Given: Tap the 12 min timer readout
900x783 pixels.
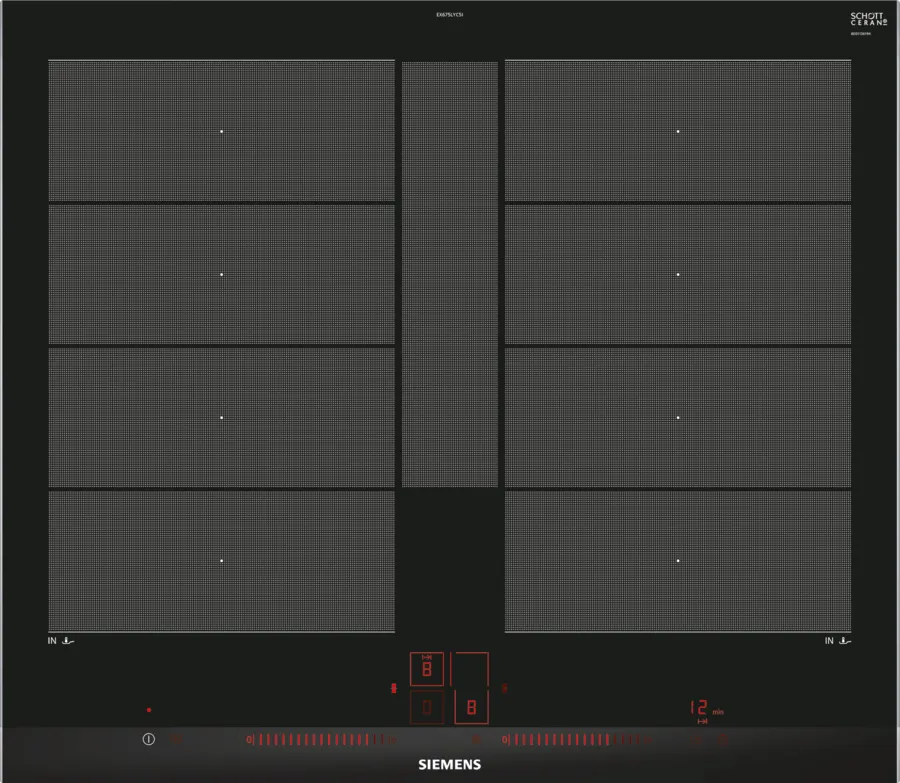Looking at the screenshot, I should click(x=707, y=708).
